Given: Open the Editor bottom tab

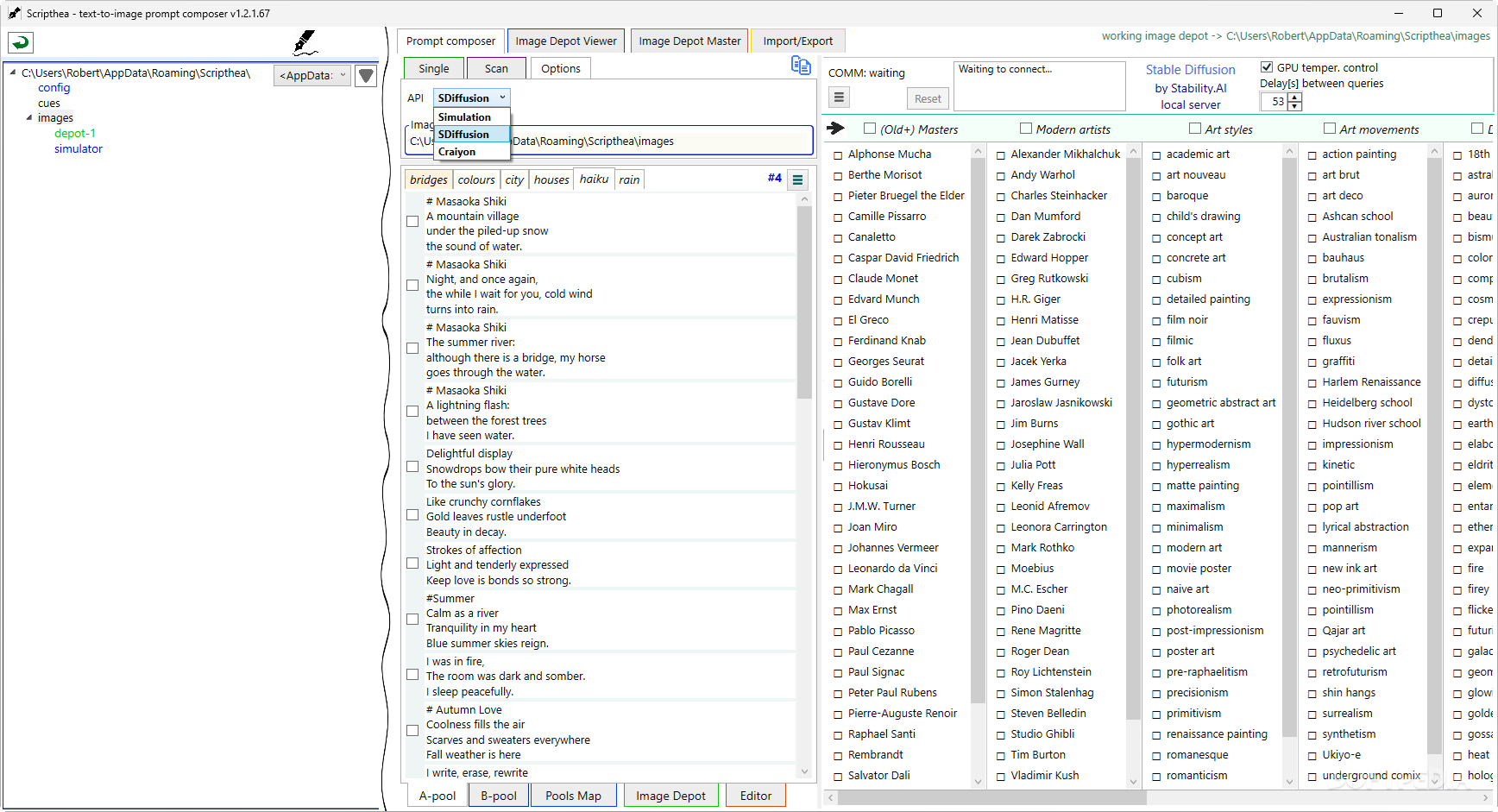Looking at the screenshot, I should pos(756,796).
